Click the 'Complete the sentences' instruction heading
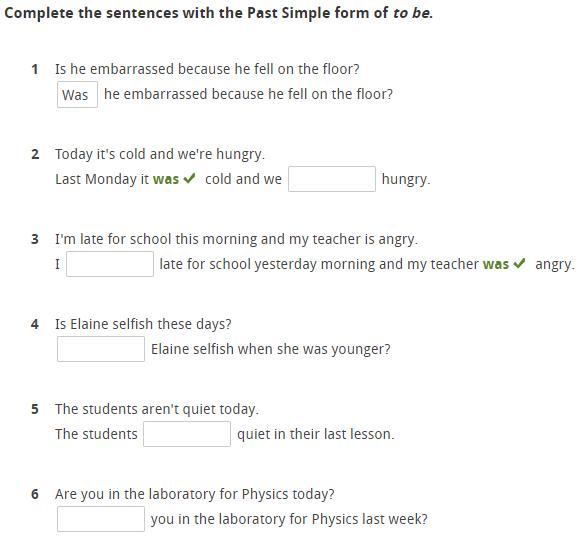The image size is (583, 560). pyautogui.click(x=218, y=13)
